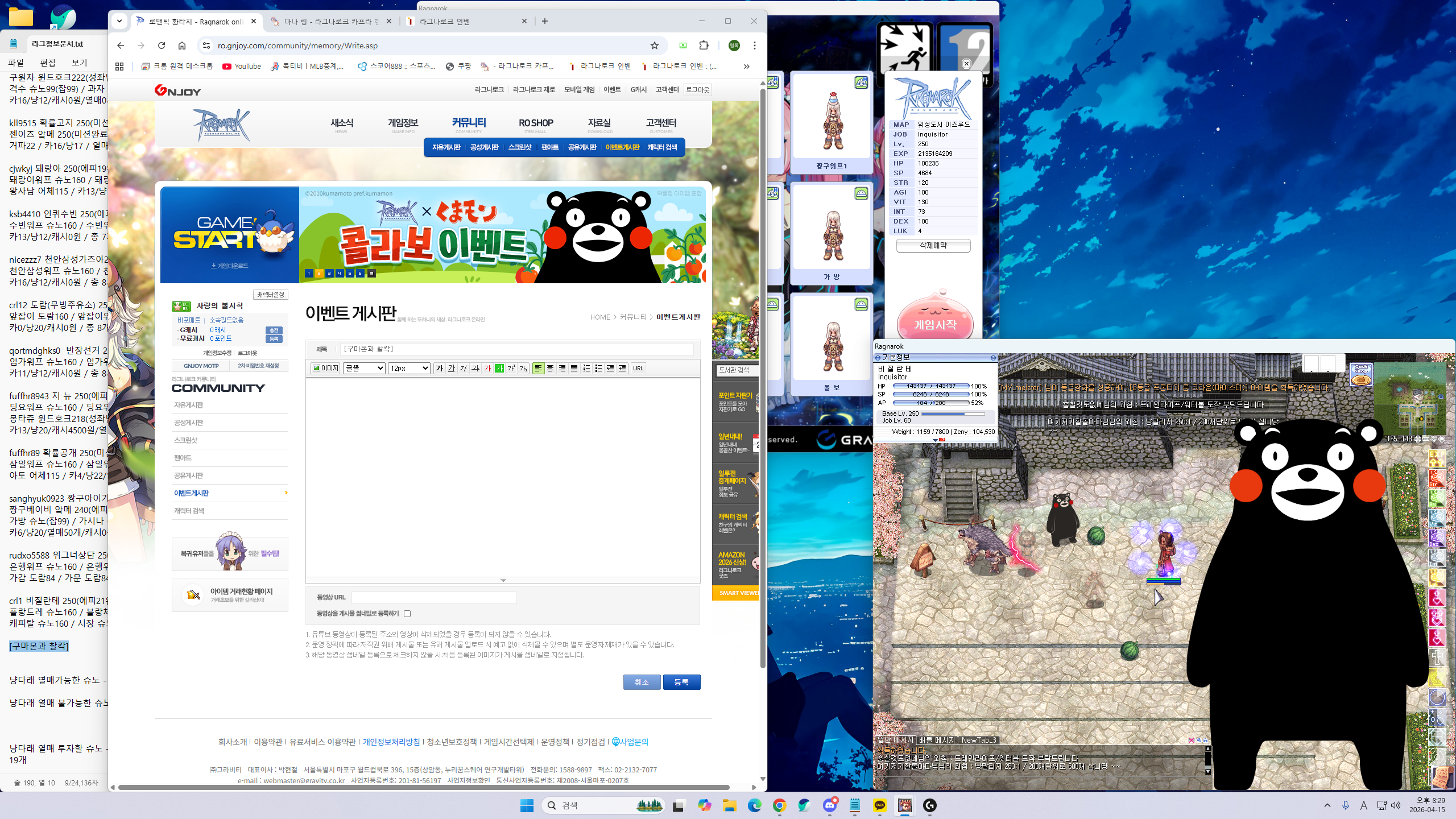The image size is (1456, 819).
Task: Check the video thumbnail registration checkbox
Action: tap(407, 614)
